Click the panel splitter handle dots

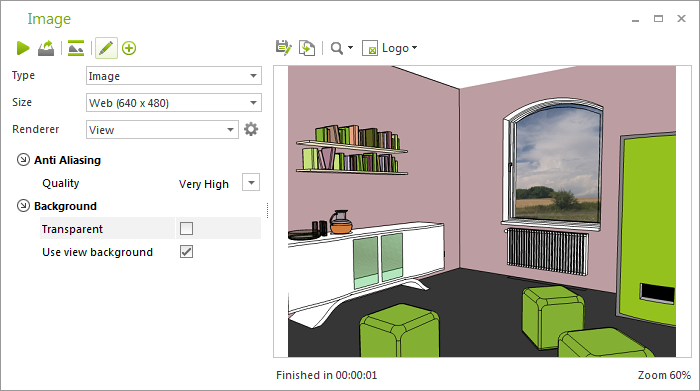point(267,211)
